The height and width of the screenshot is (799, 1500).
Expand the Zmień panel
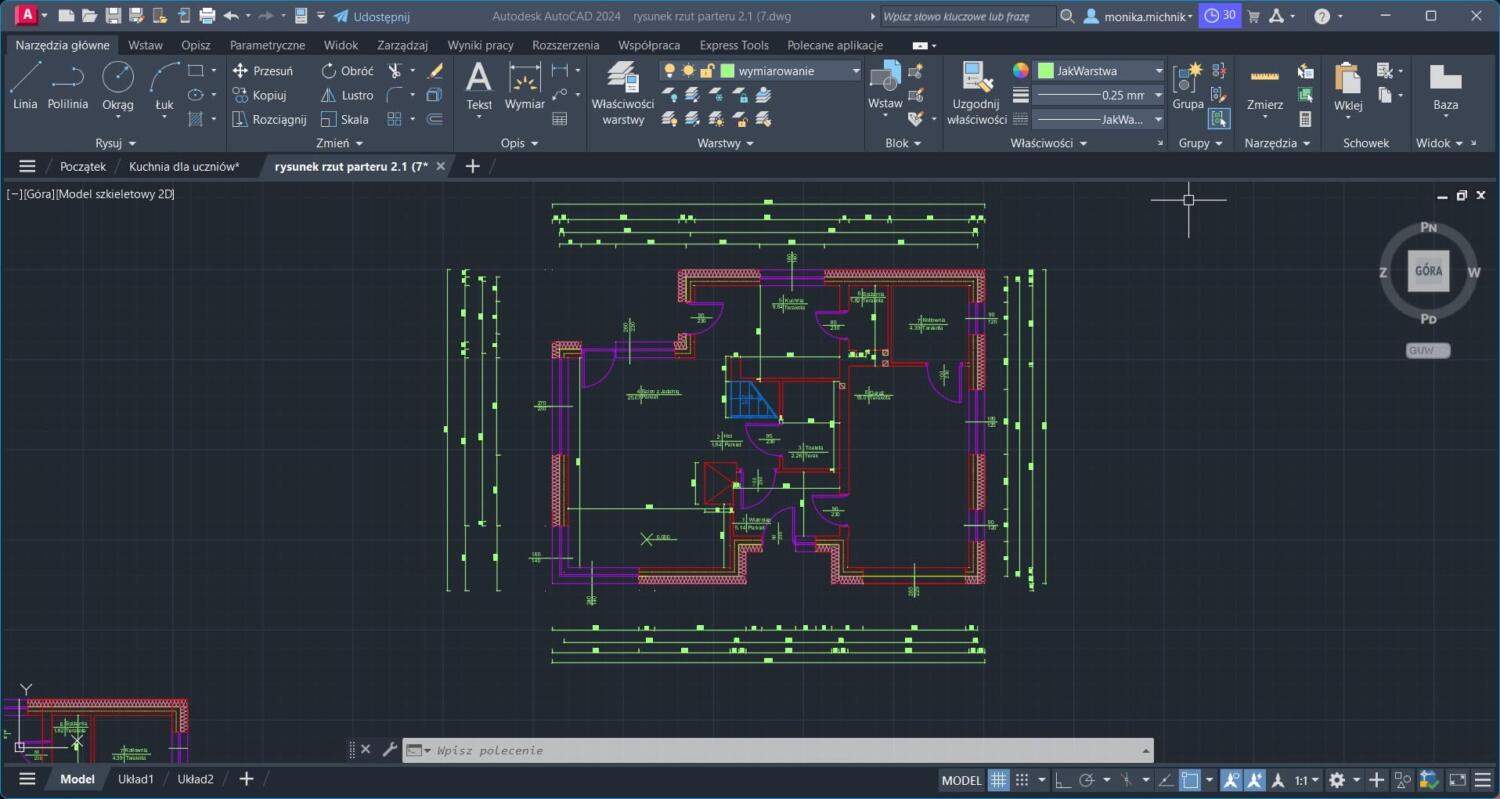coord(339,143)
